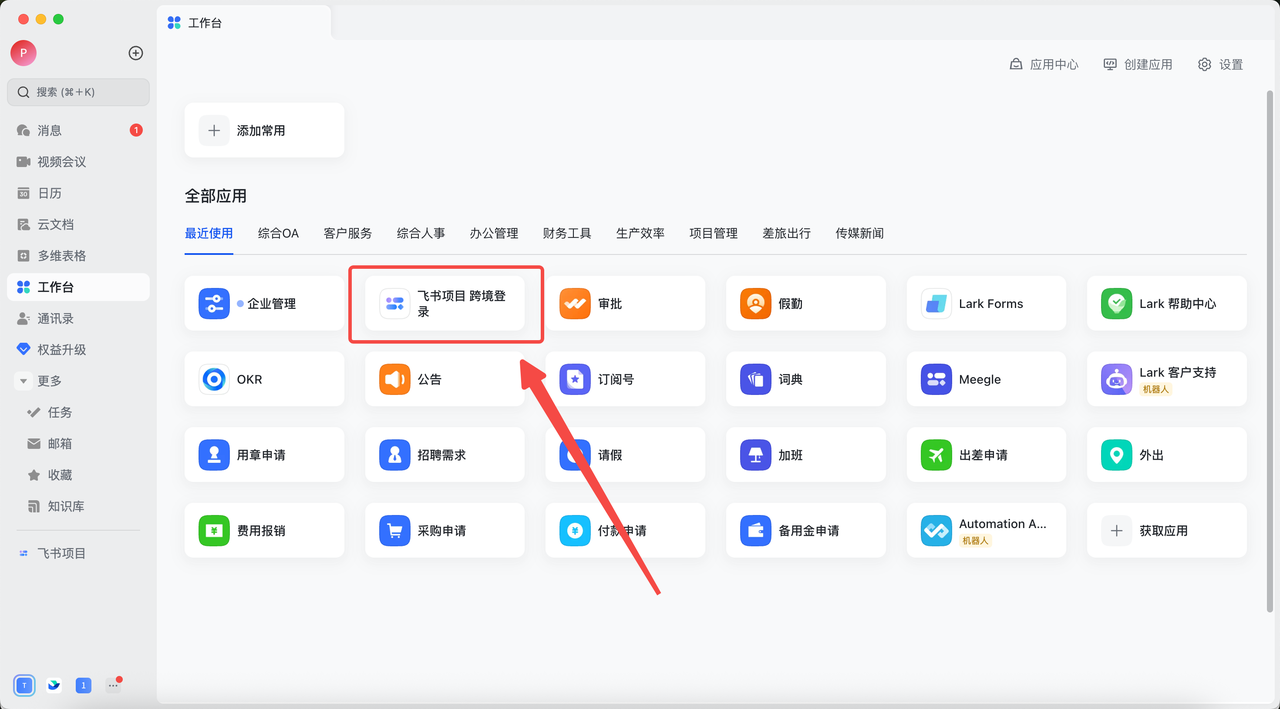Viewport: 1280px width, 709px height.
Task: Open 邮箱 in sidebar
Action: click(78, 443)
